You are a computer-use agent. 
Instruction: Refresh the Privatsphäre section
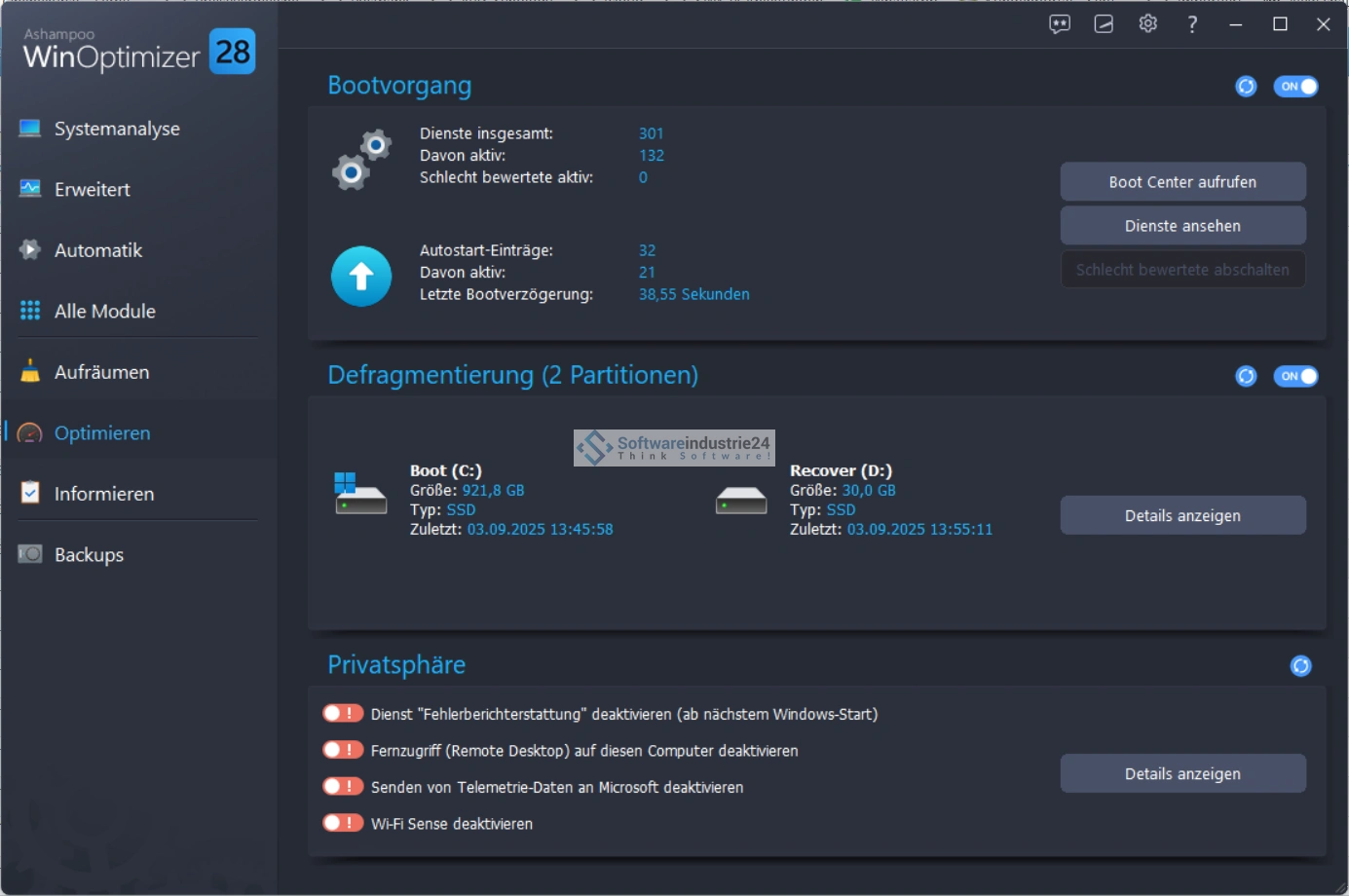(x=1300, y=666)
